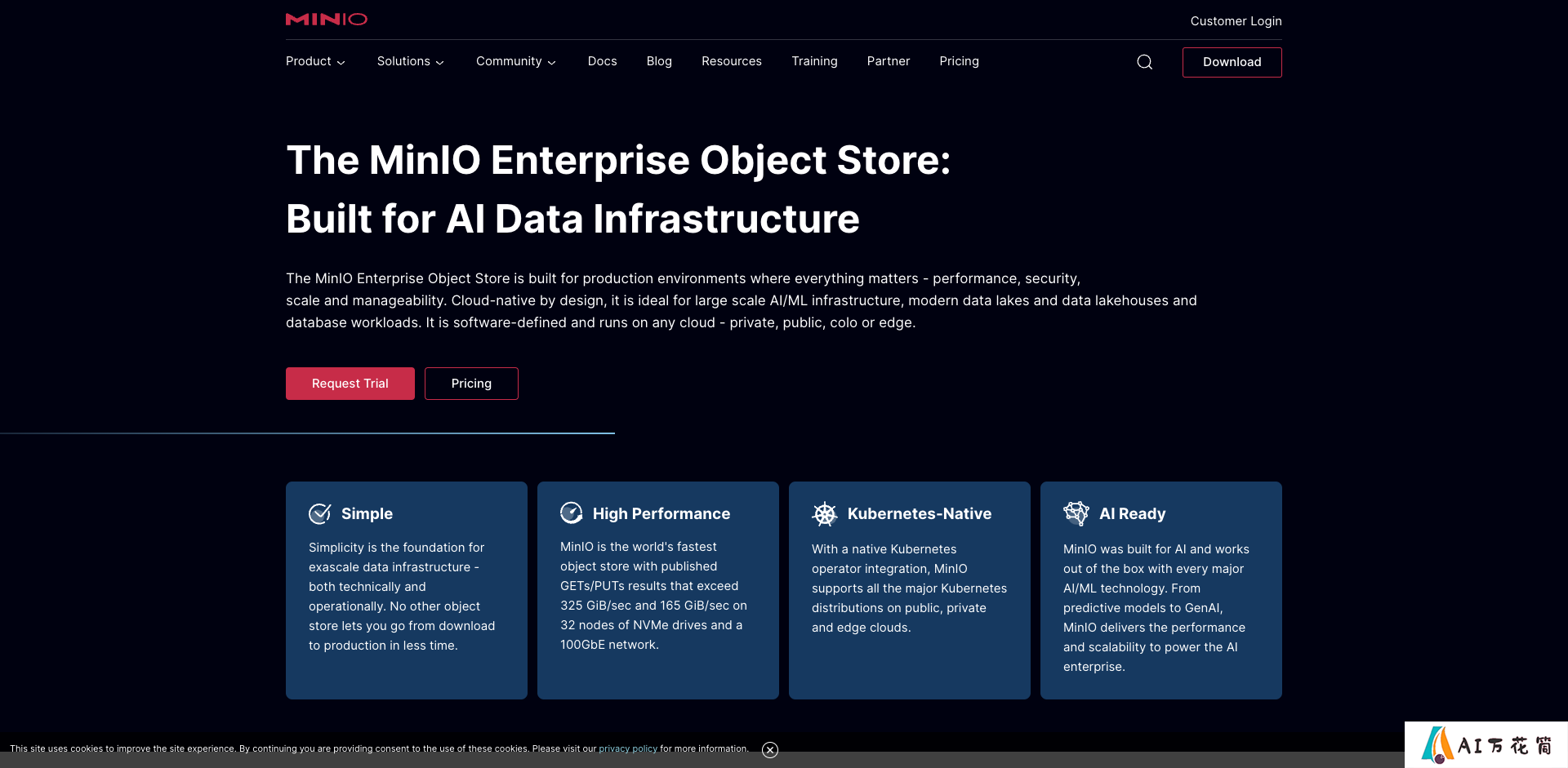Dismiss the cookie notice with X

(x=770, y=750)
